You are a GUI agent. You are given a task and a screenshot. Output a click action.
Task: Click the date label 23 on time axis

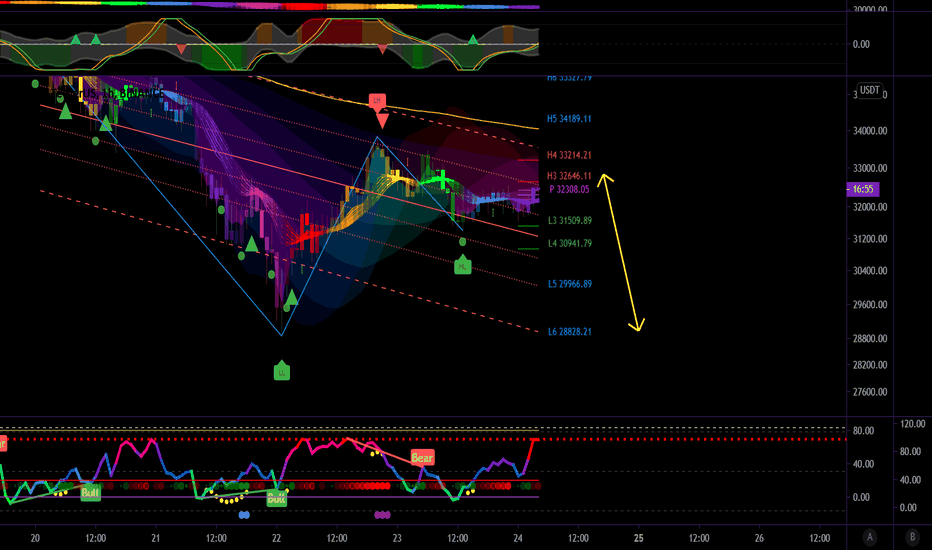[x=397, y=538]
